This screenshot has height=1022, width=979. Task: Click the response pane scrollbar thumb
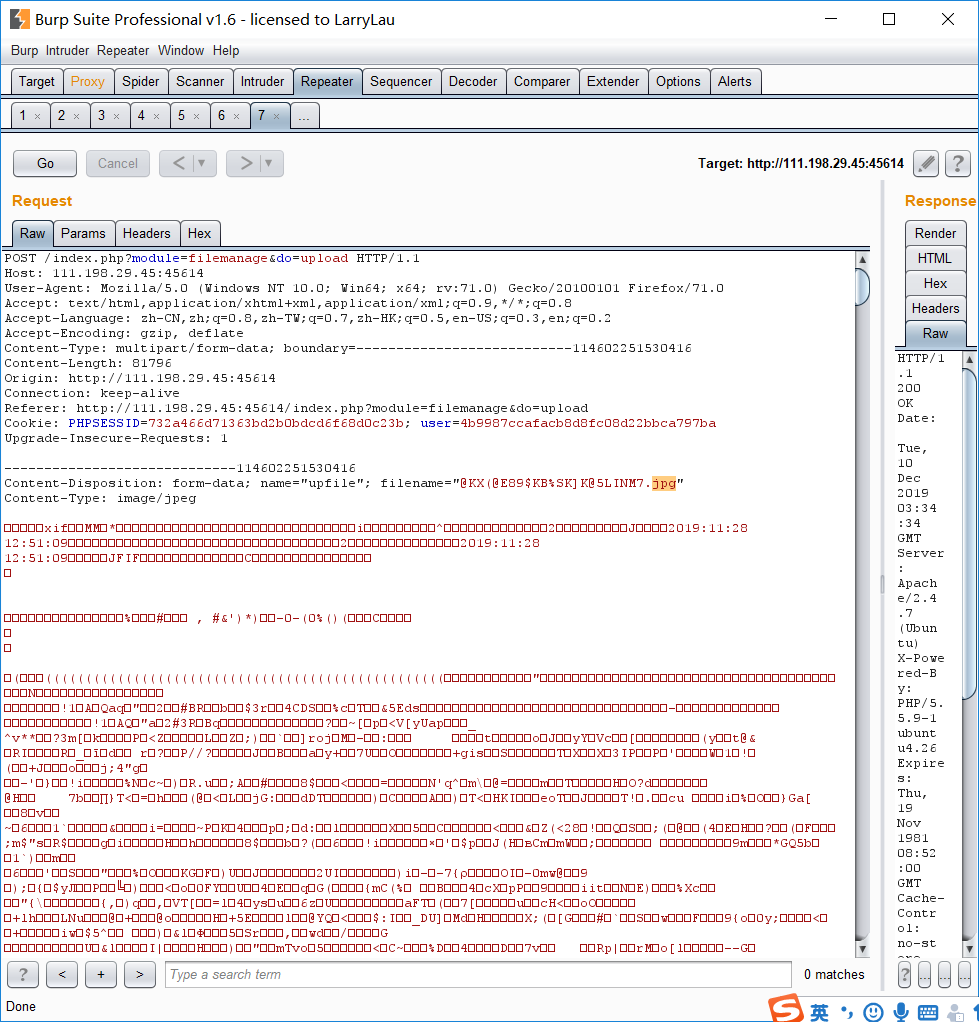pyautogui.click(x=970, y=534)
